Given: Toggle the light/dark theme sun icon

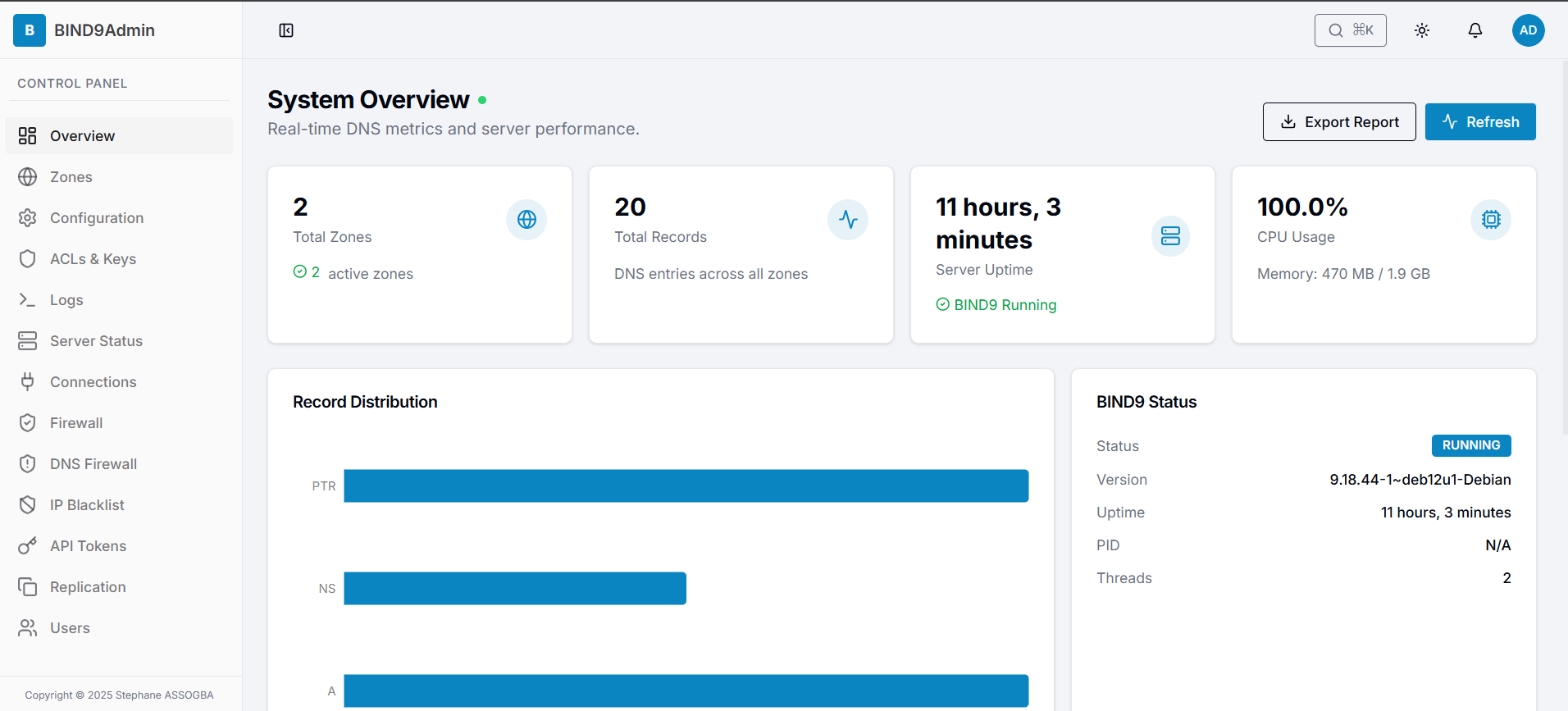Looking at the screenshot, I should pos(1422,30).
